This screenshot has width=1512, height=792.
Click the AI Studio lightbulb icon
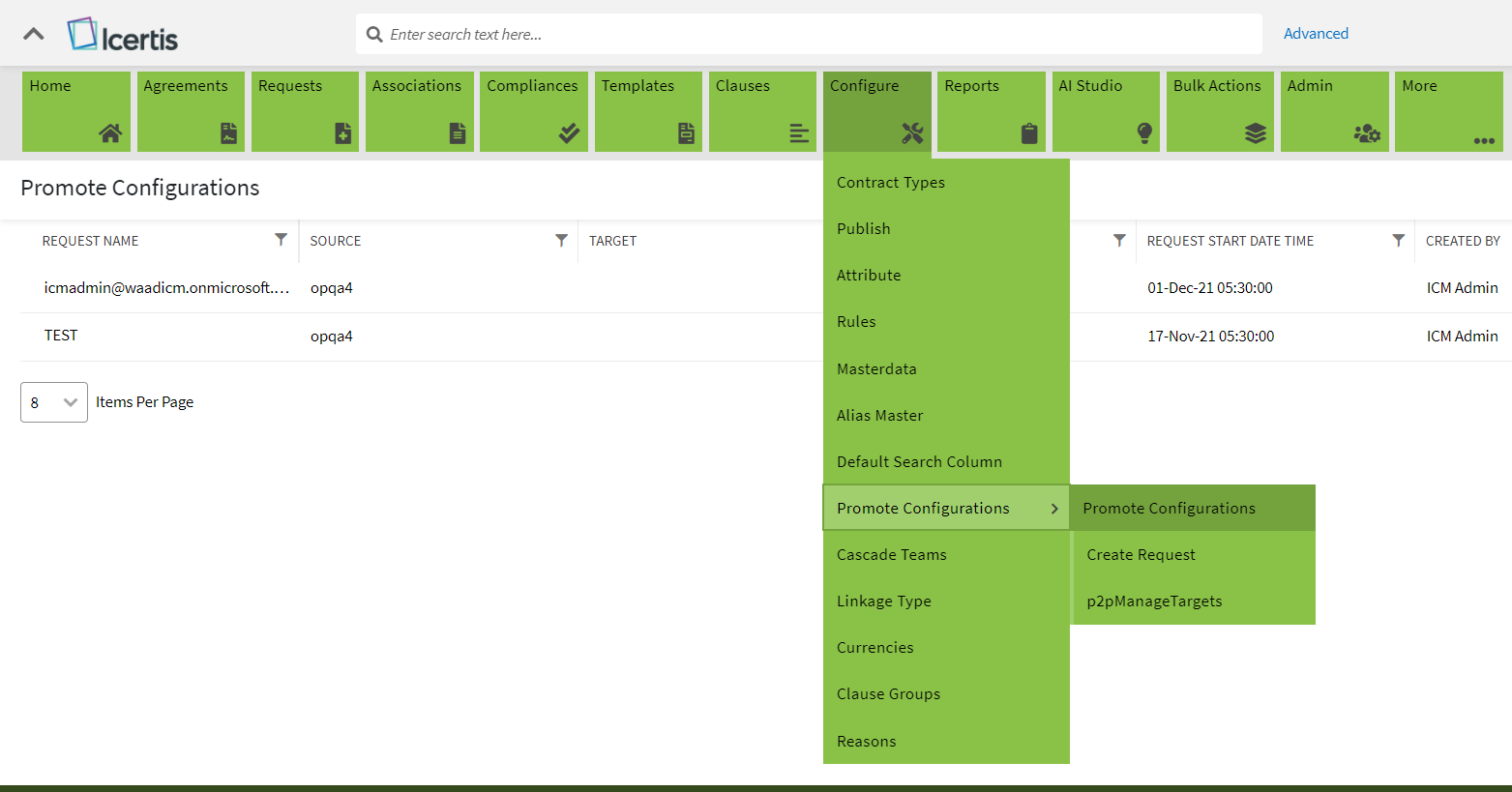[1144, 133]
